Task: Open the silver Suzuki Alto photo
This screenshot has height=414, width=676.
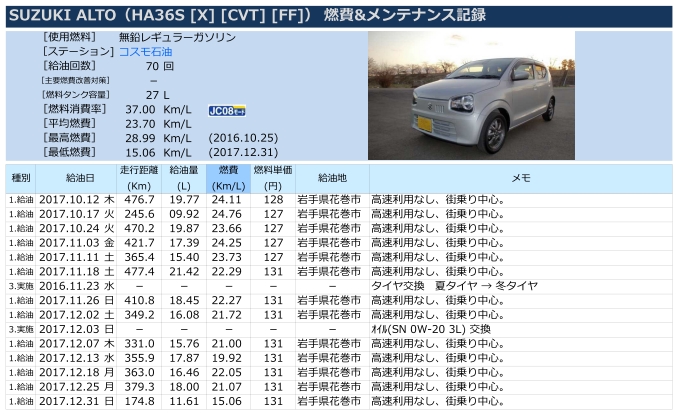Action: pos(471,95)
